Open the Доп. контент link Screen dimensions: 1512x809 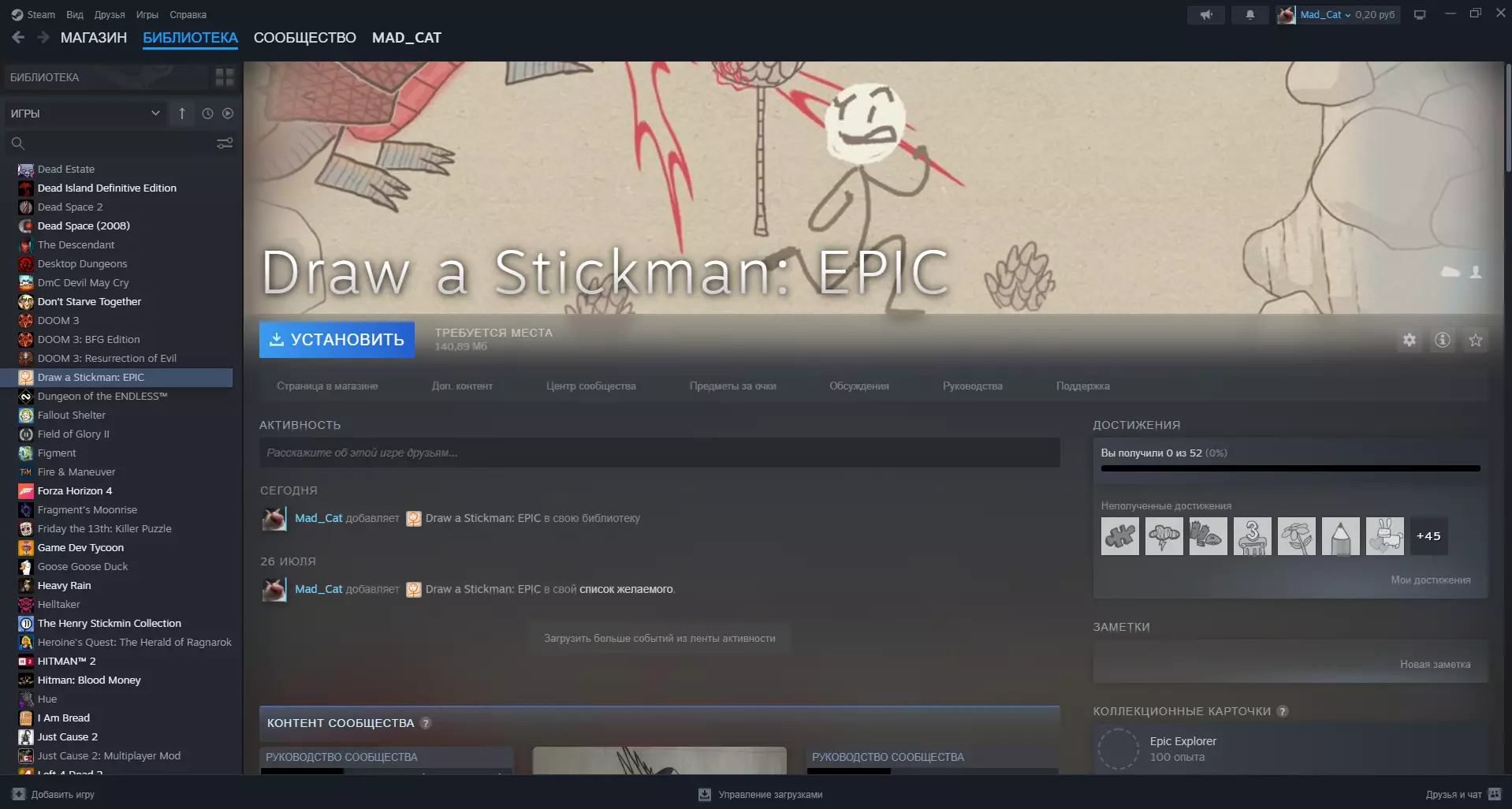[462, 386]
